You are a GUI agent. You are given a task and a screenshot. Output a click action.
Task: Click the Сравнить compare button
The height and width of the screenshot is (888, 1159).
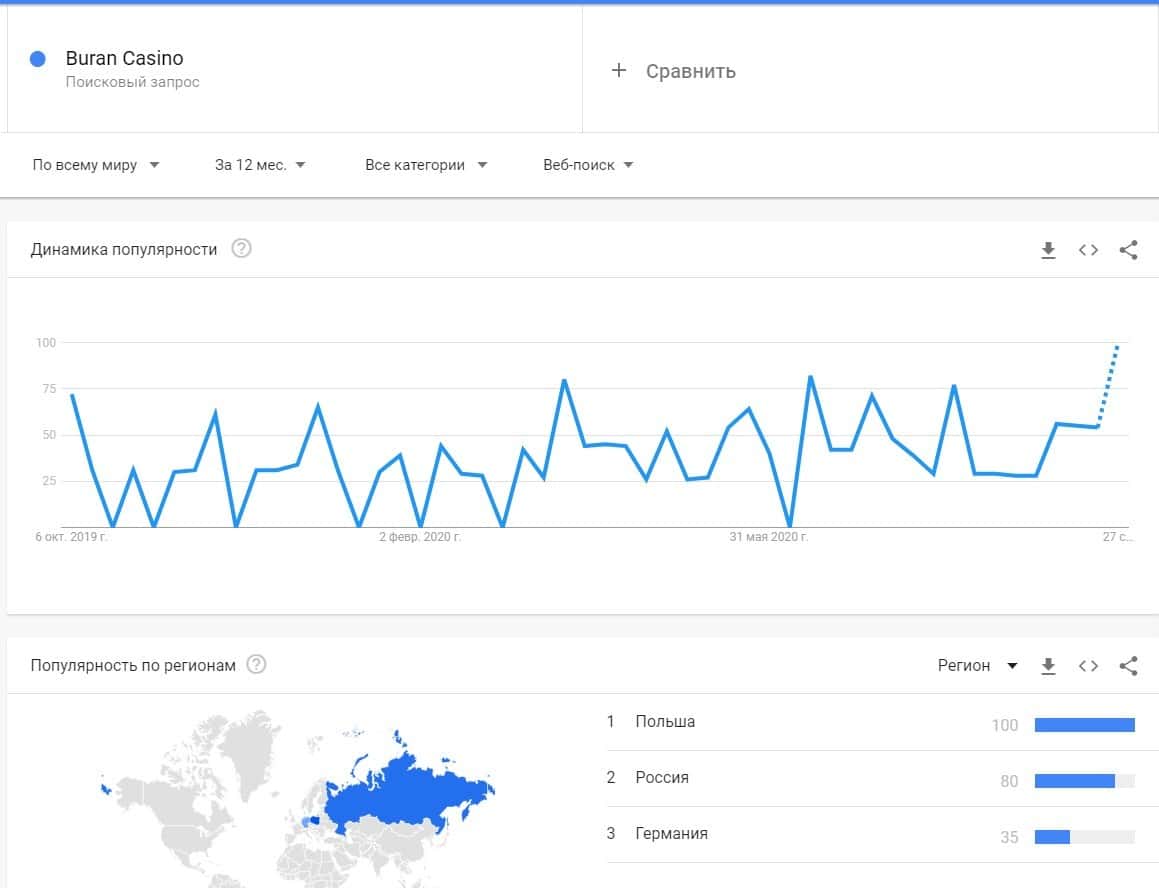(x=690, y=71)
